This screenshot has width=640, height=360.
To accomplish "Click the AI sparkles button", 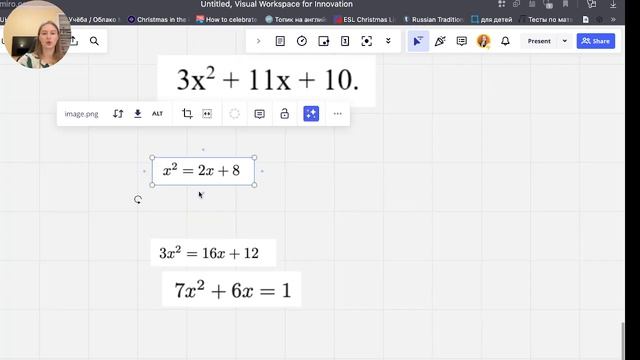I will [x=311, y=114].
